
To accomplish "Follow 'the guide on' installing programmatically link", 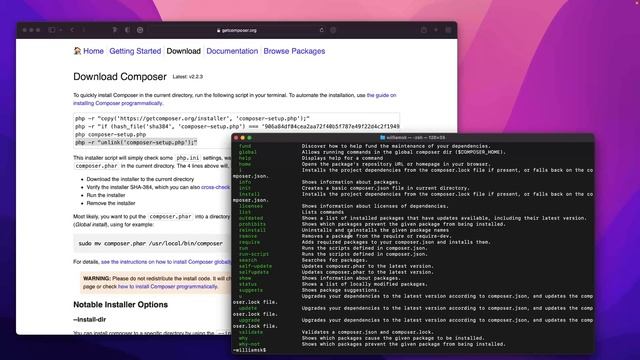I will 381,95.
